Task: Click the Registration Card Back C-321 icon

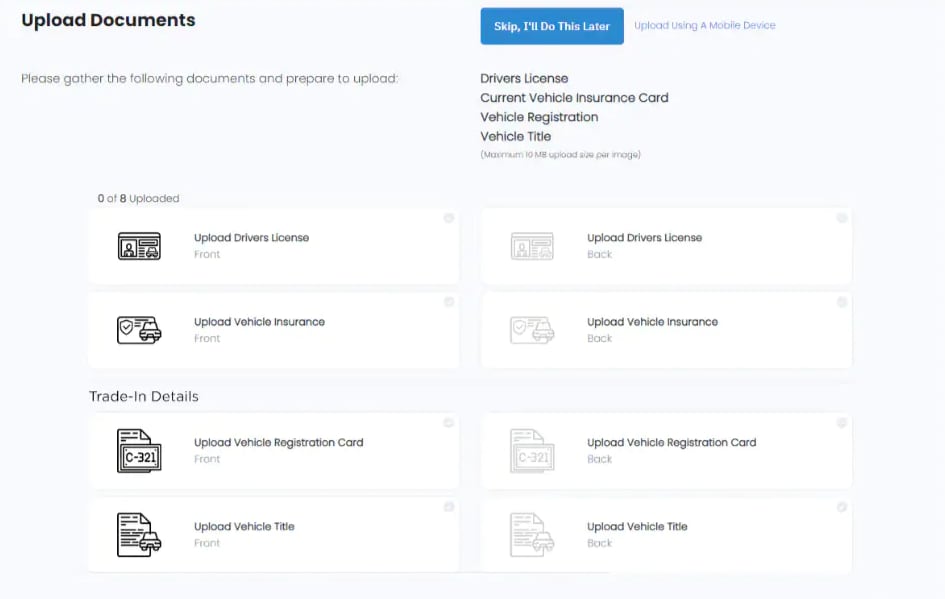Action: click(532, 451)
